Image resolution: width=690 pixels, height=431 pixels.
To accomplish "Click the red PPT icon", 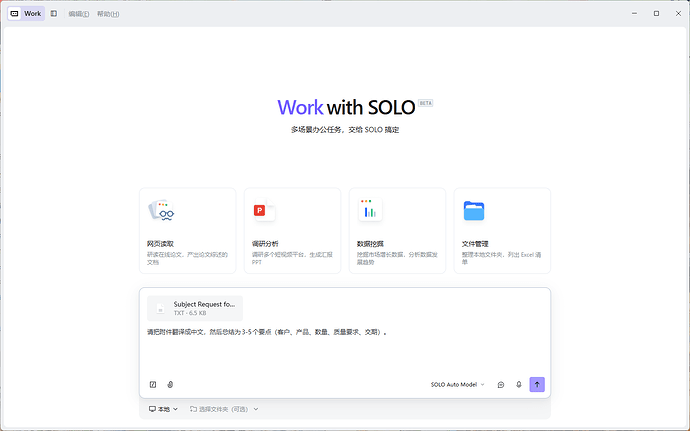I will tap(264, 210).
